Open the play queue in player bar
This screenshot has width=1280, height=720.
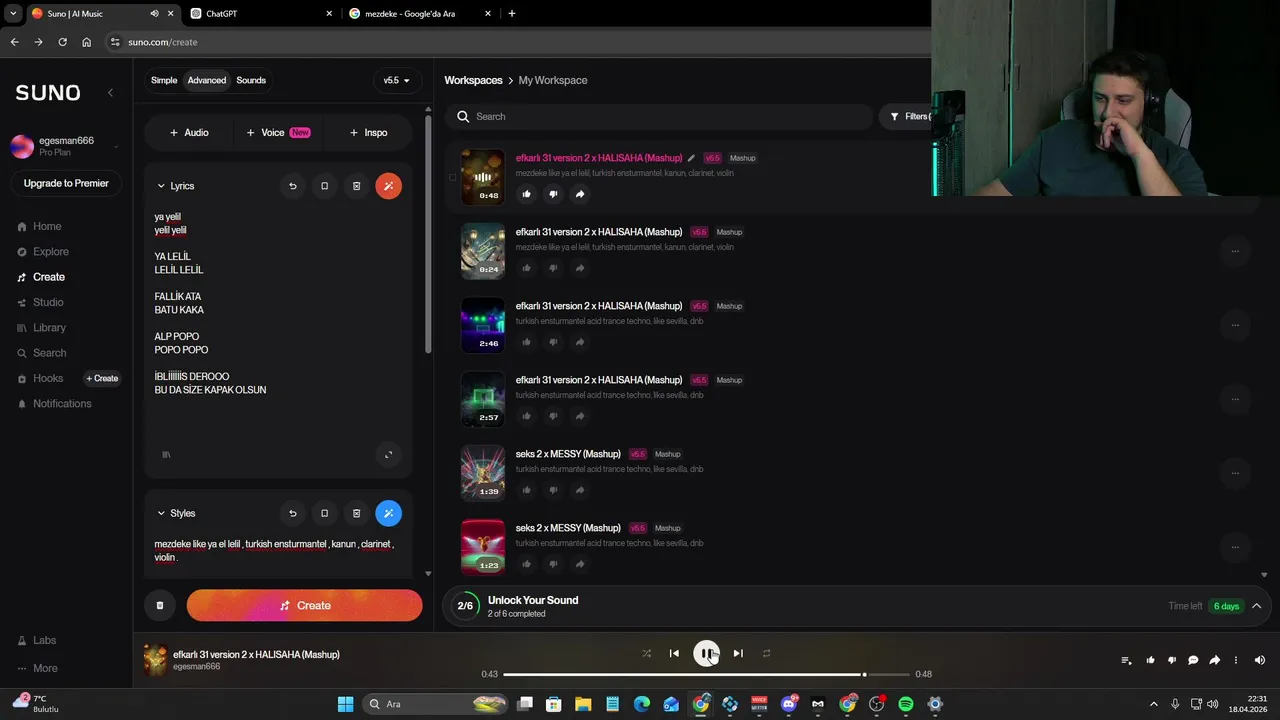(1126, 660)
